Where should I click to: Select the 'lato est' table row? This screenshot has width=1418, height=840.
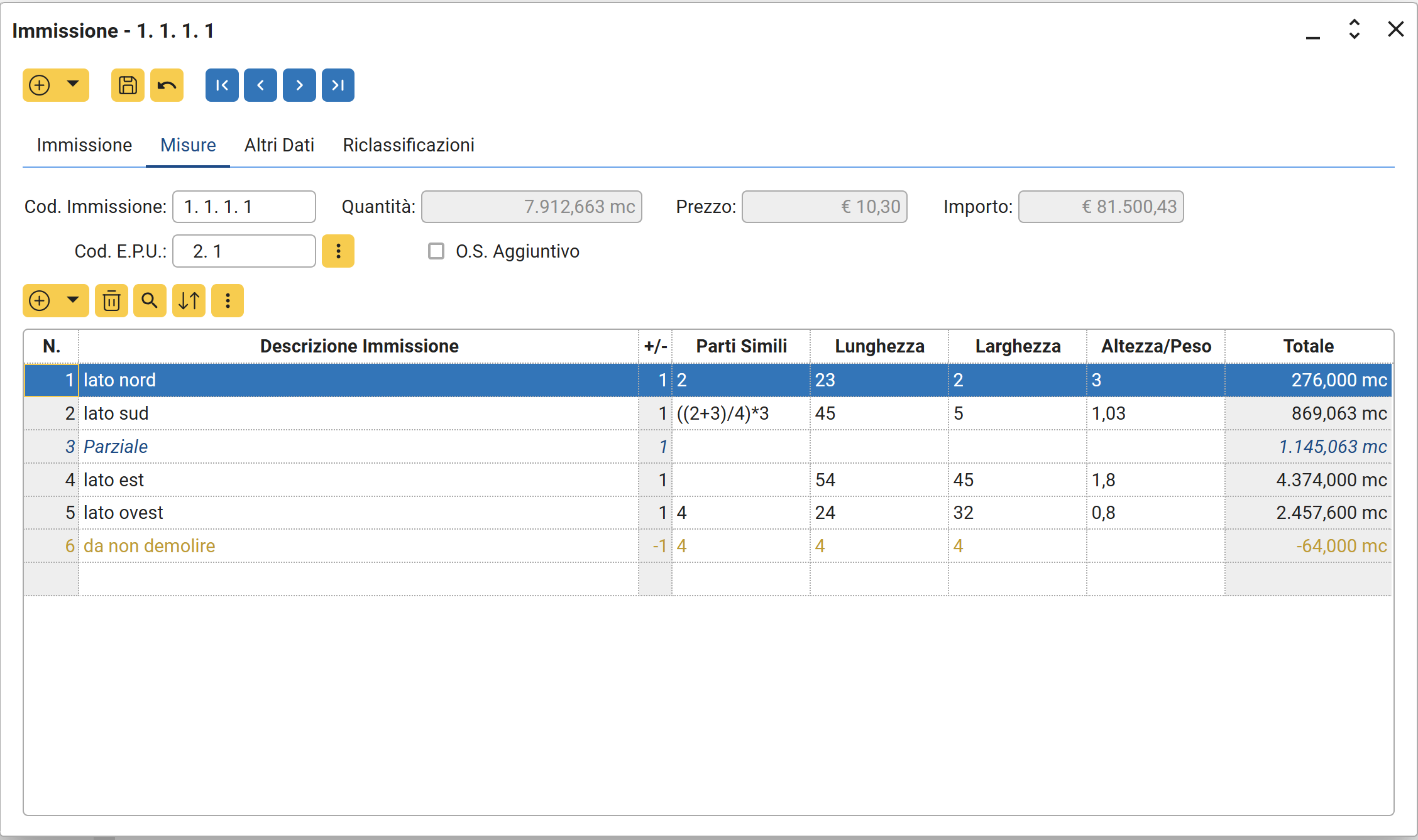point(358,480)
